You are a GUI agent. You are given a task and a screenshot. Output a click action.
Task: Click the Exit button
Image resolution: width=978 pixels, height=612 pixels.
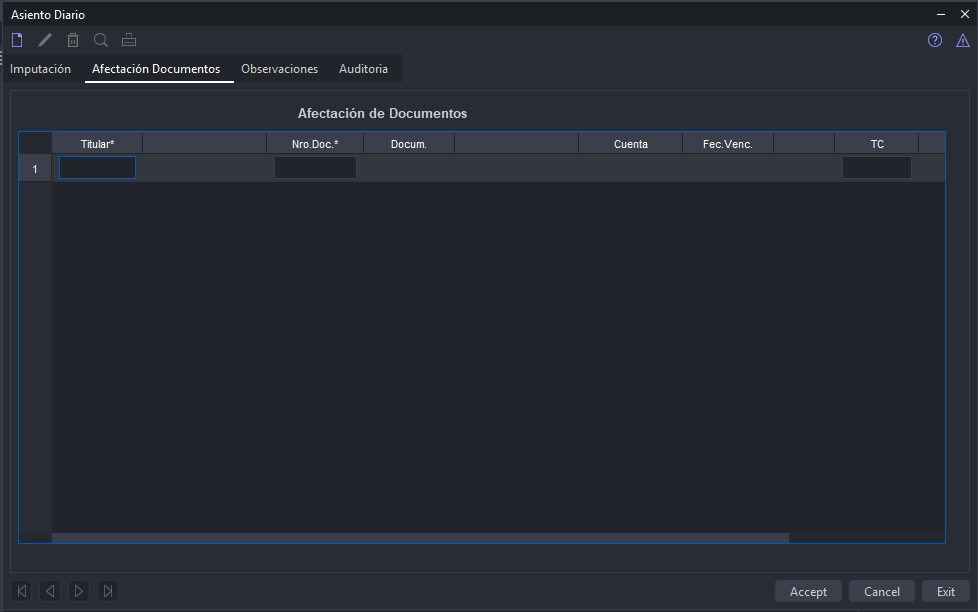pyautogui.click(x=945, y=591)
